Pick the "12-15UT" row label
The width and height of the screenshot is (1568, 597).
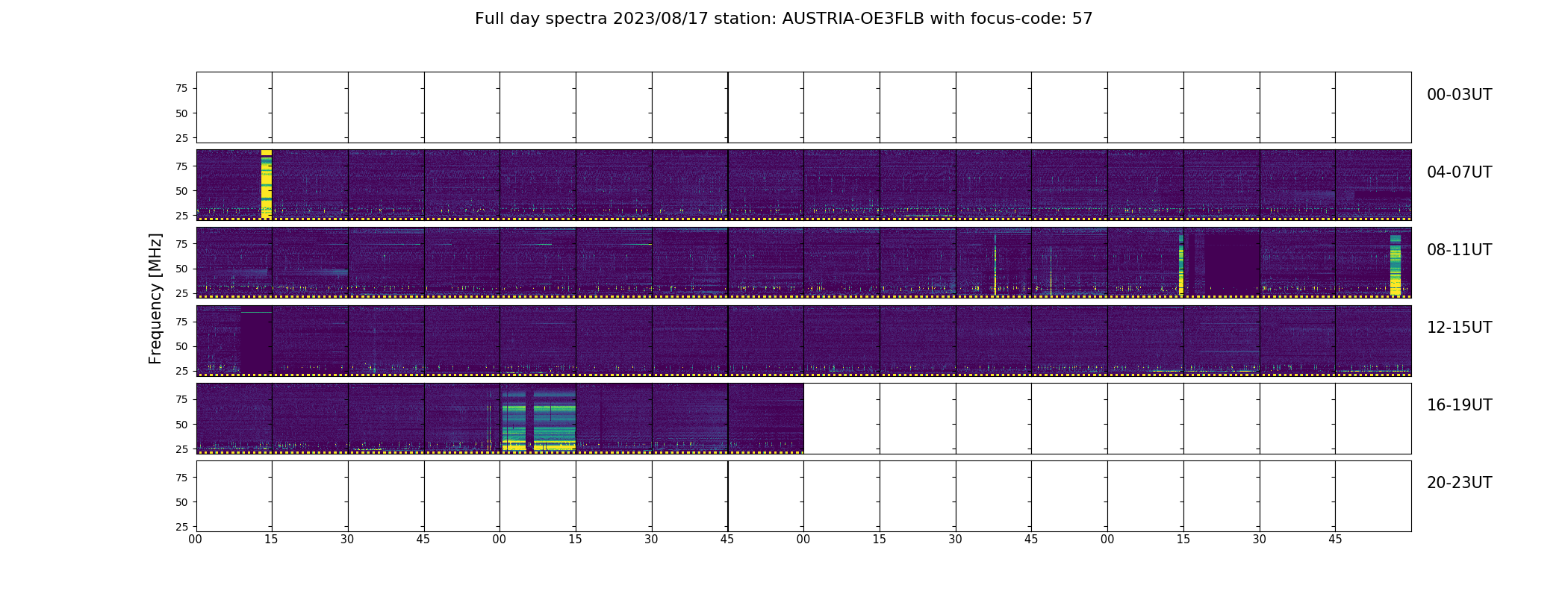pyautogui.click(x=1459, y=328)
